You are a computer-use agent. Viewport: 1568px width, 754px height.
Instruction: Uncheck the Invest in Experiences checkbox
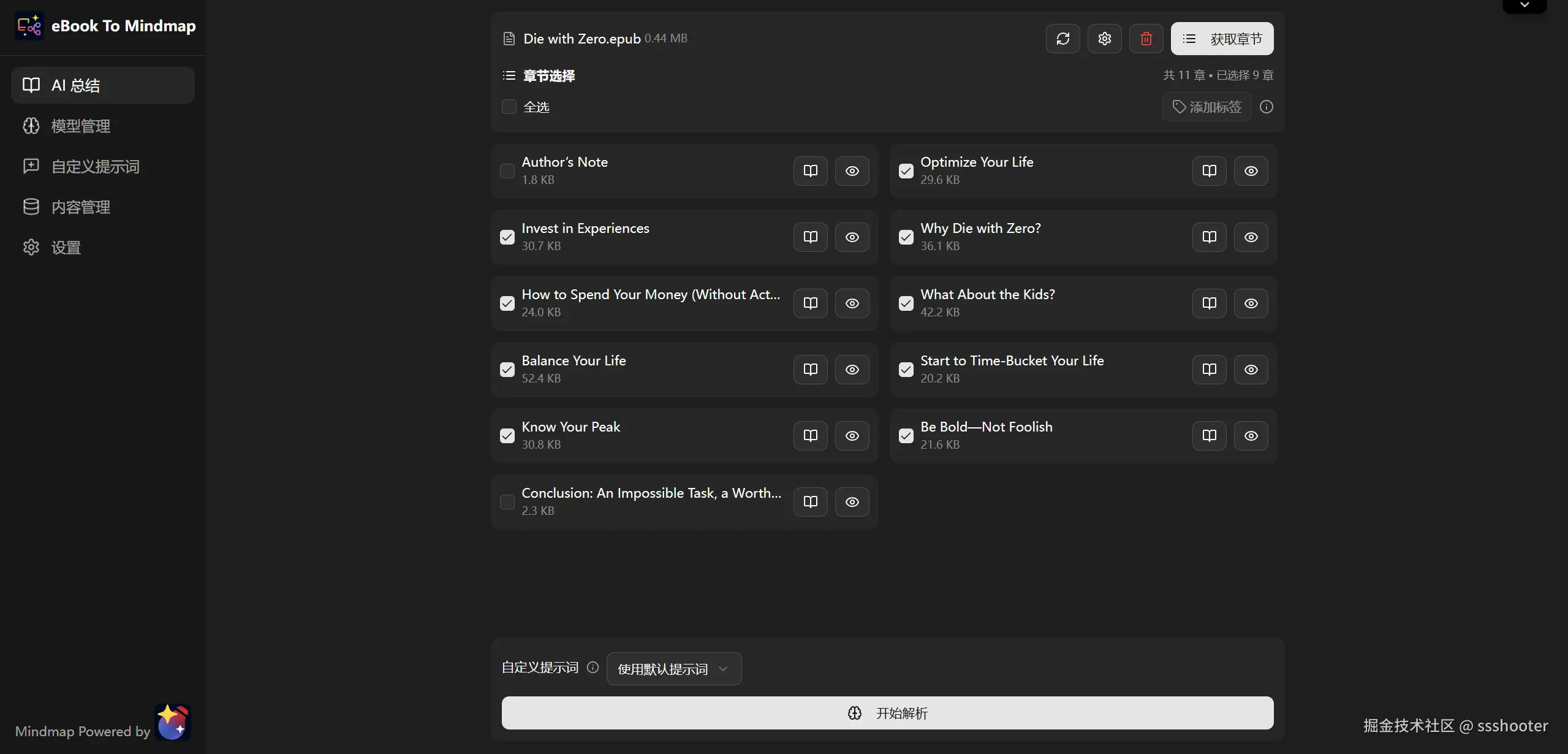point(507,237)
